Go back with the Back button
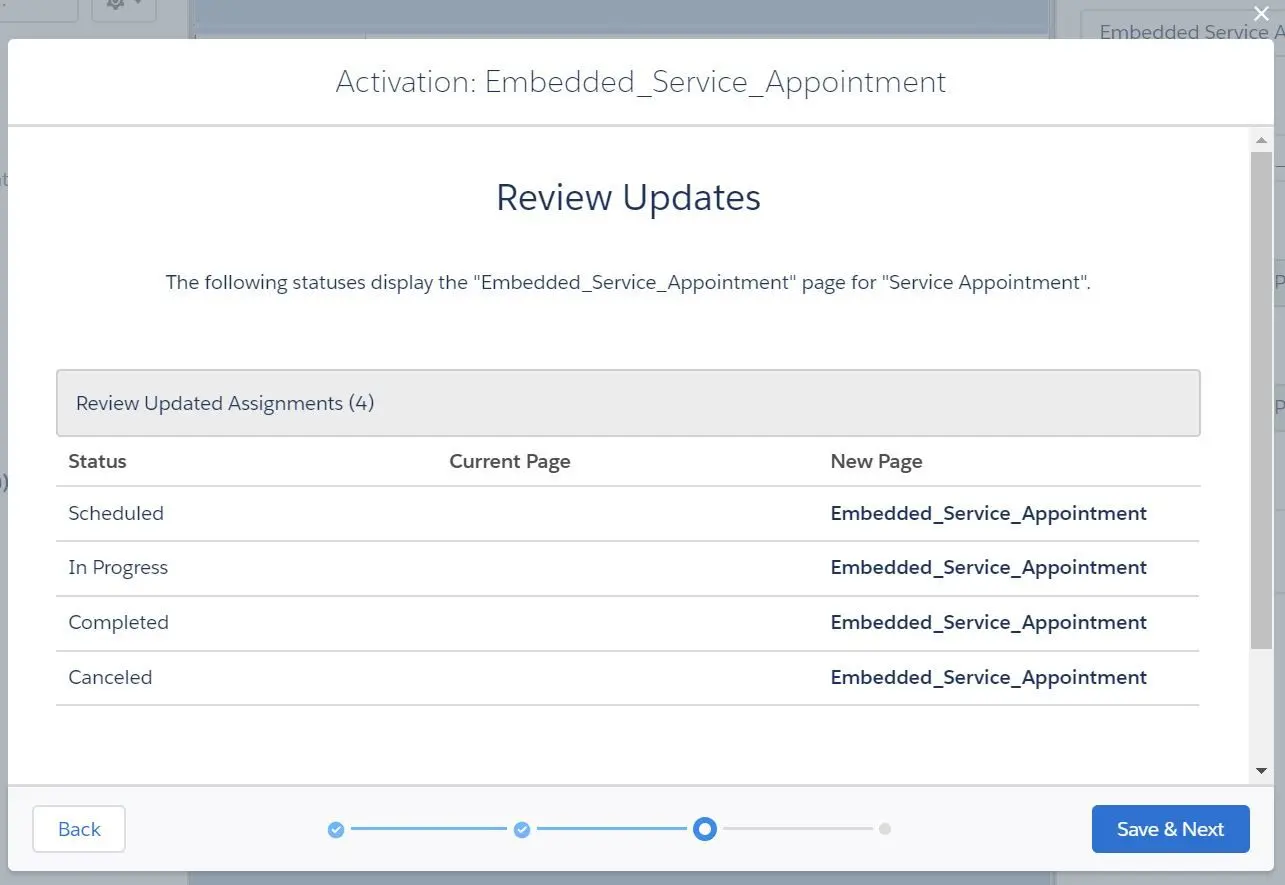This screenshot has width=1285, height=885. point(79,829)
